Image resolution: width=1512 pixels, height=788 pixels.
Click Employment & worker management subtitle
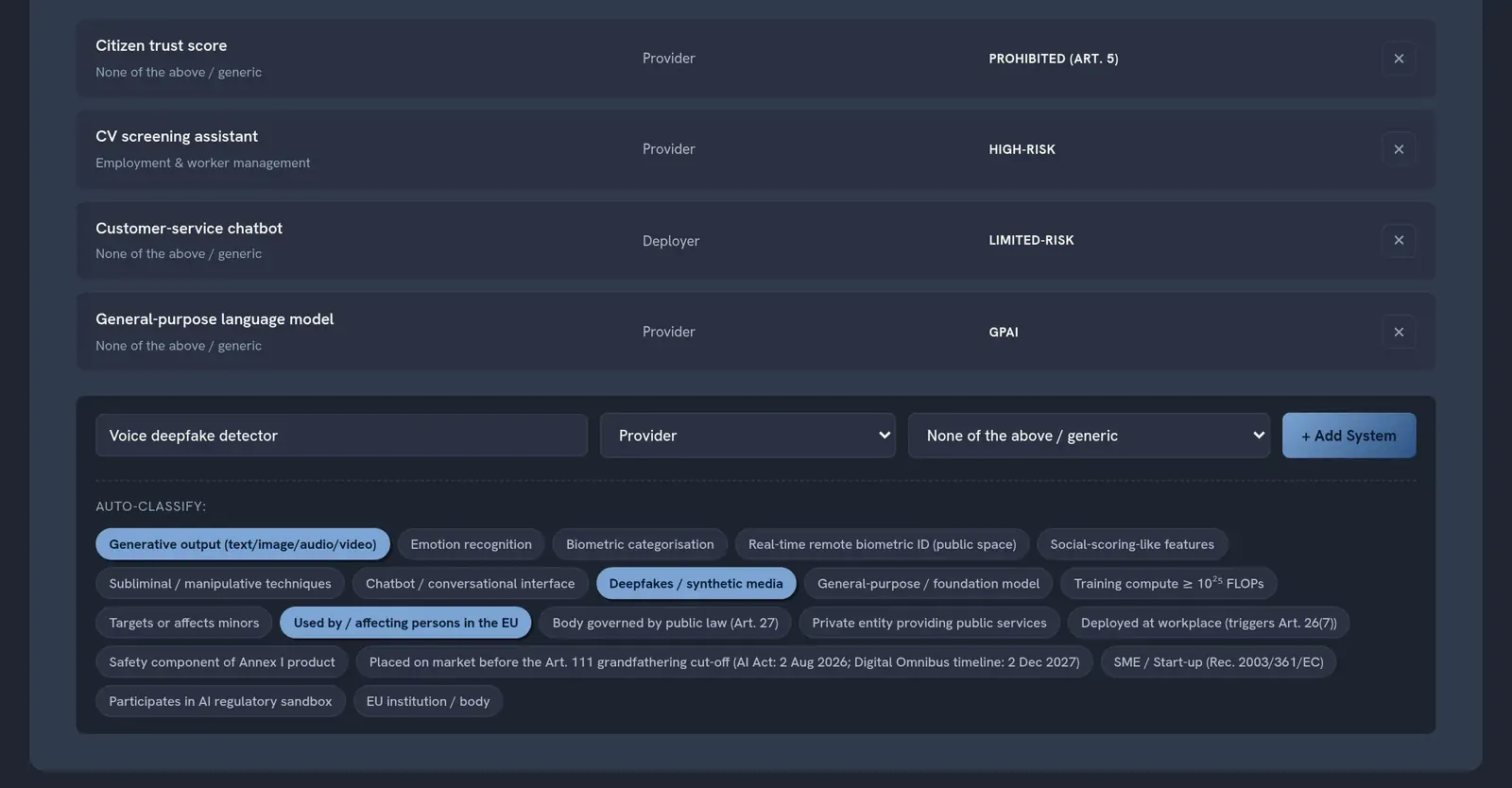click(x=202, y=163)
